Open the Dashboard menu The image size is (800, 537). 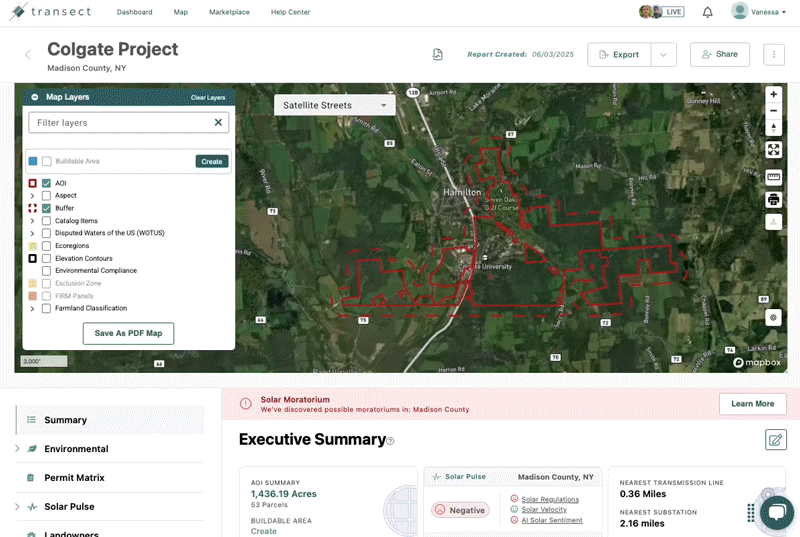134,12
